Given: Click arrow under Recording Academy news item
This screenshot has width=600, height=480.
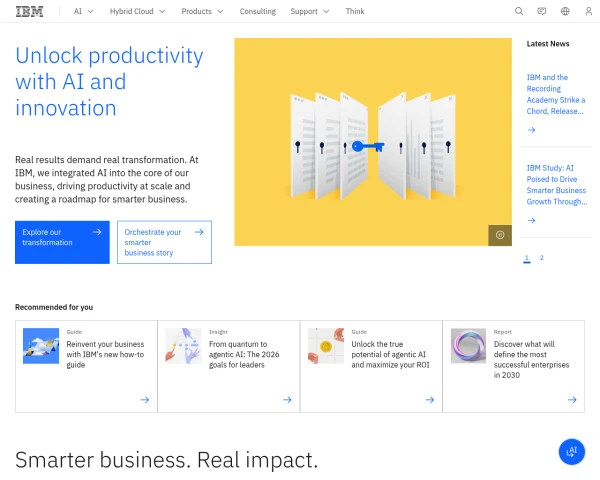Looking at the screenshot, I should pyautogui.click(x=532, y=130).
